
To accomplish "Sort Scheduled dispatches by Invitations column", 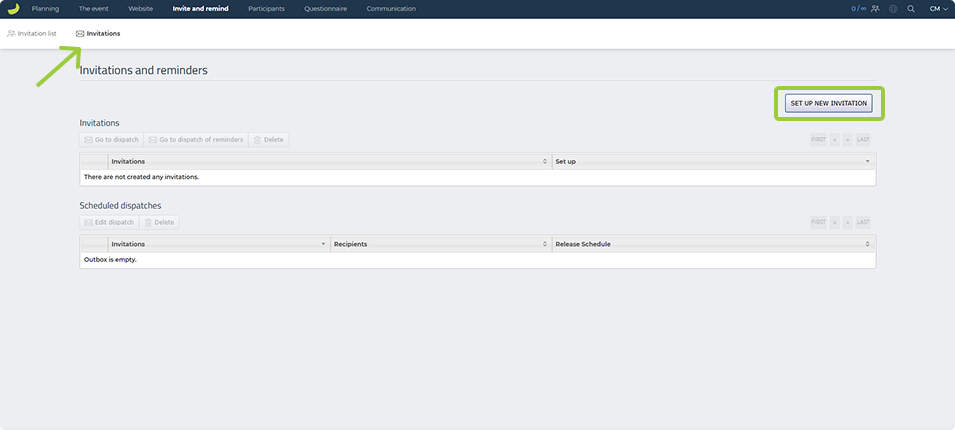I will [x=323, y=244].
